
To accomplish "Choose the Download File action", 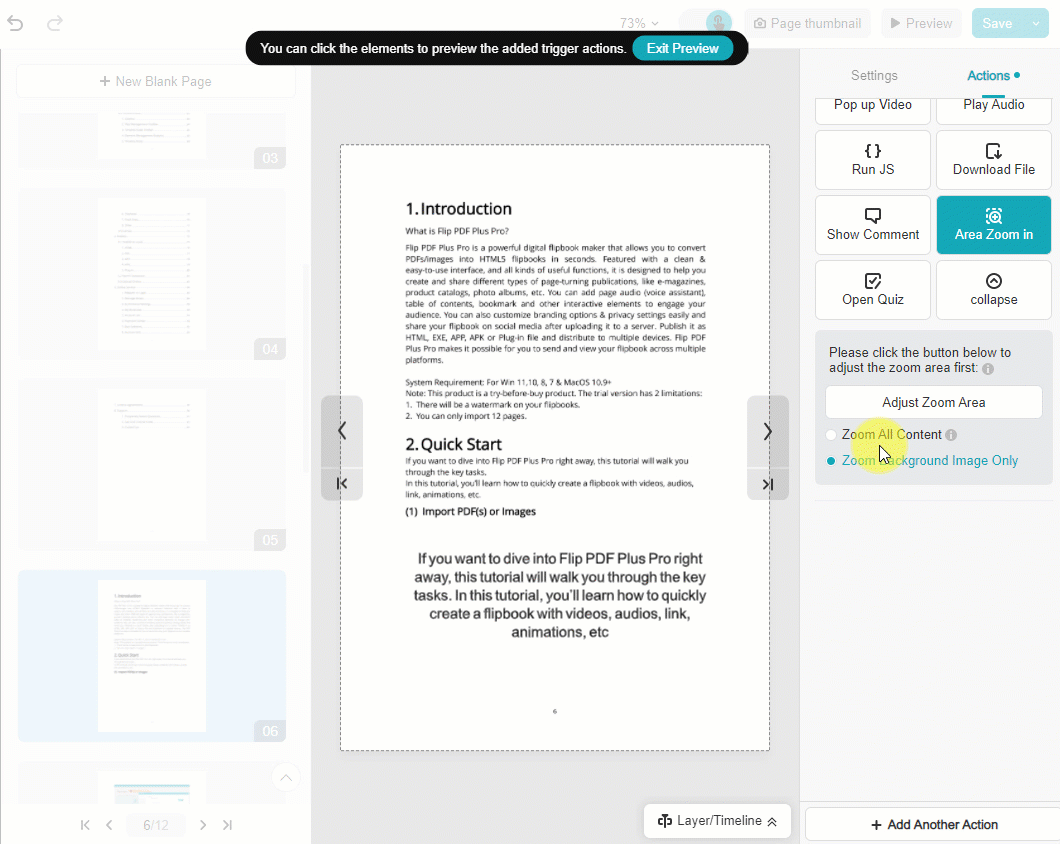I will tap(994, 160).
